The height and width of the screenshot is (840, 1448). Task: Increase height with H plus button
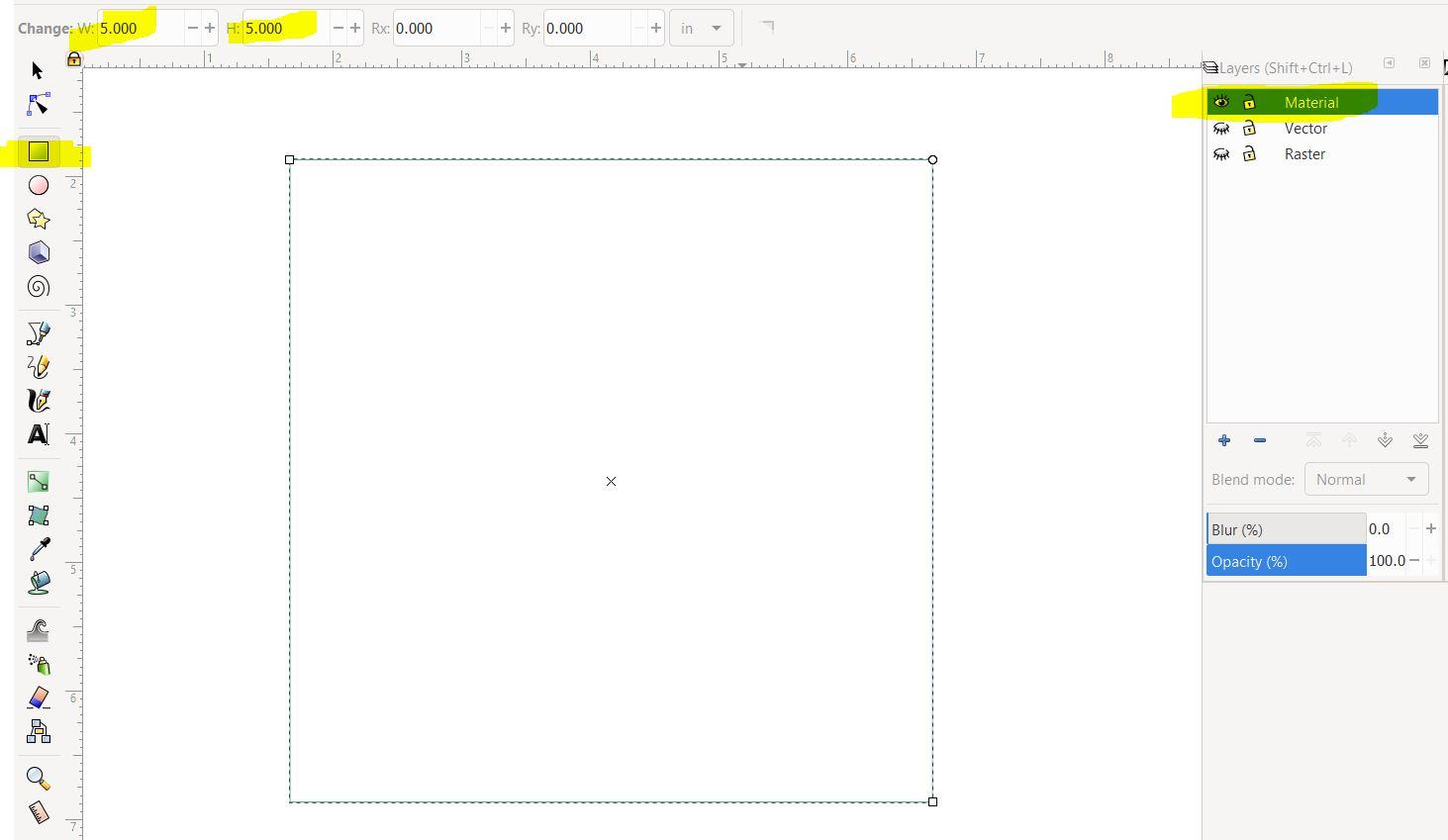[355, 28]
